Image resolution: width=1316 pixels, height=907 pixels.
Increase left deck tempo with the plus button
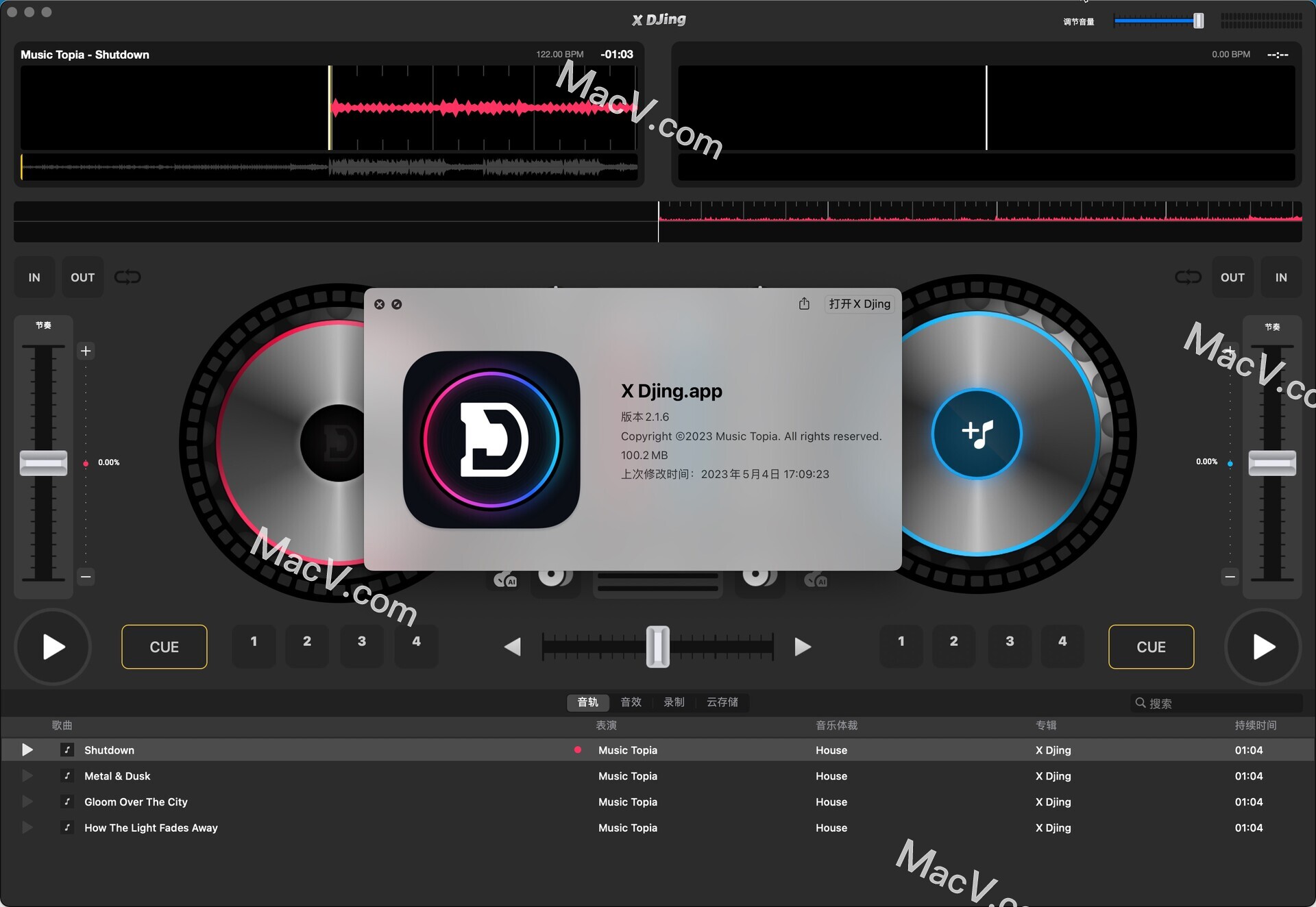86,351
